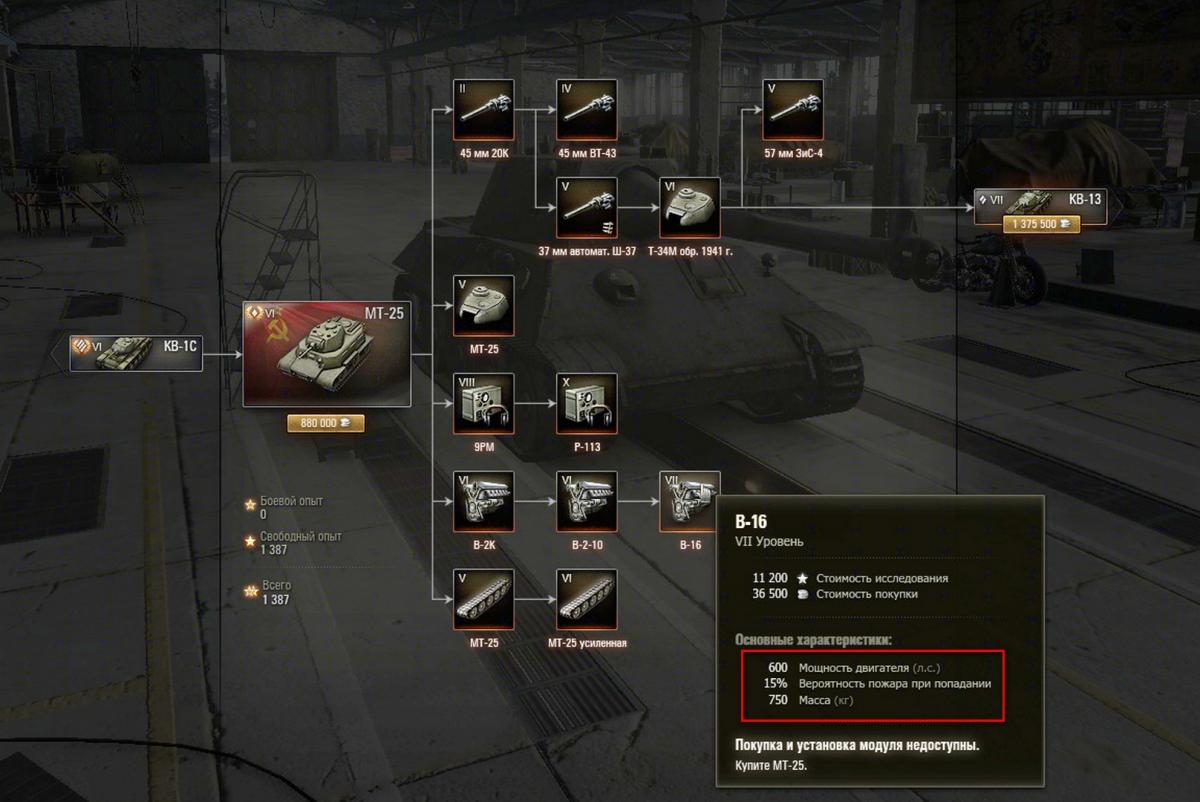Click the 57 мм ЗиС-4 gun icon
Viewport: 1200px width, 802px height.
coord(793,110)
